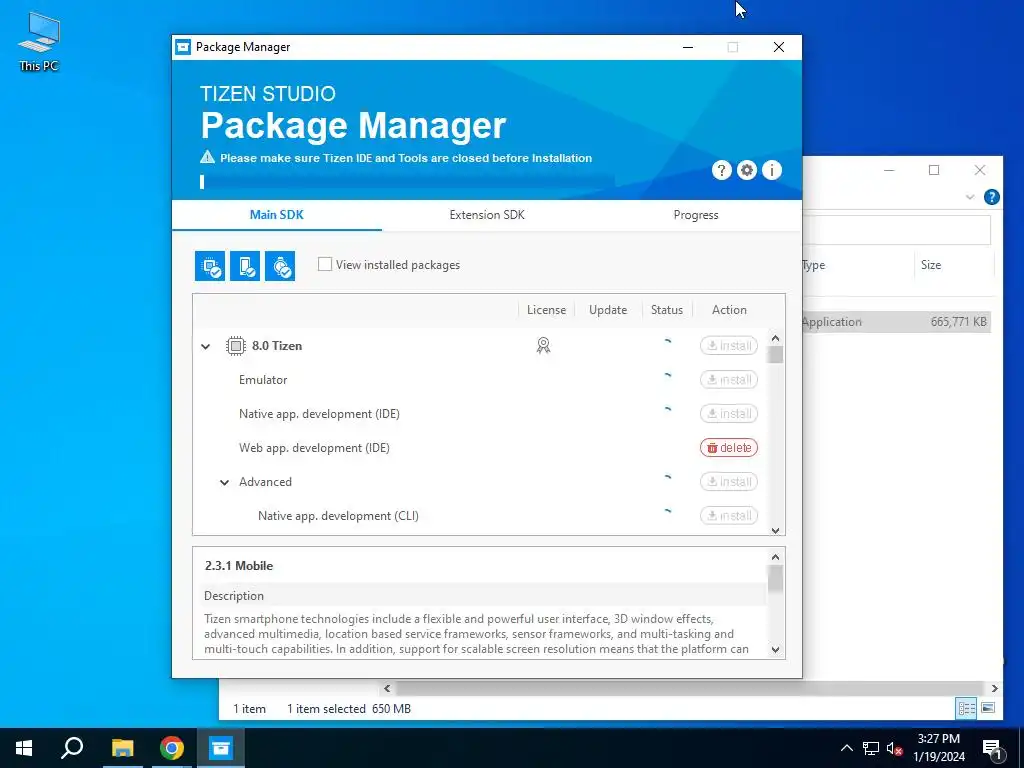Select the Emulator row
This screenshot has height=768, width=1024.
coord(480,379)
